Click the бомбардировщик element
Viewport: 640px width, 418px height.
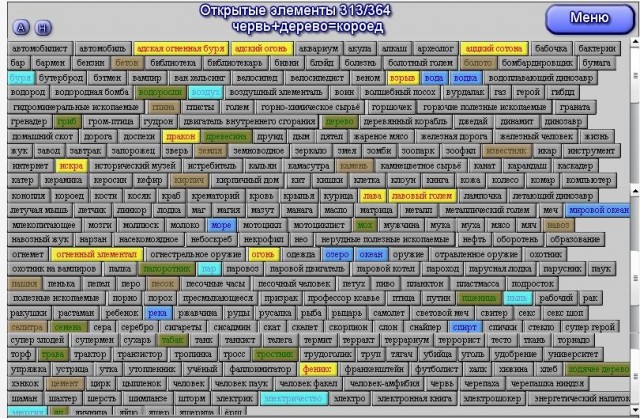click(537, 63)
